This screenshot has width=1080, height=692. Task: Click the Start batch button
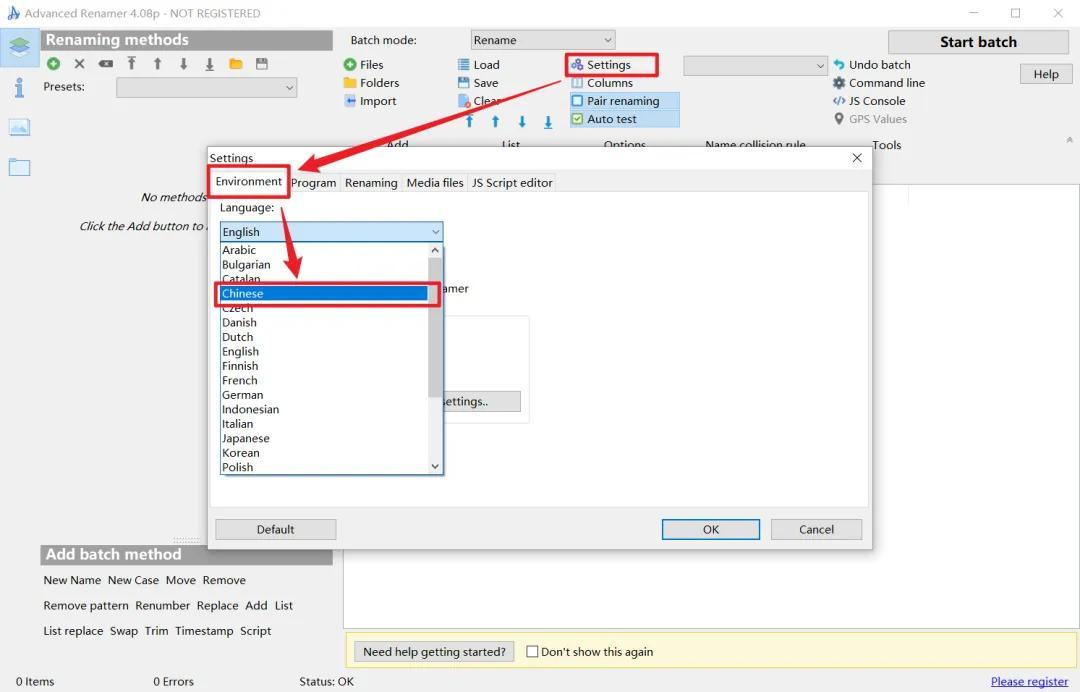(977, 42)
